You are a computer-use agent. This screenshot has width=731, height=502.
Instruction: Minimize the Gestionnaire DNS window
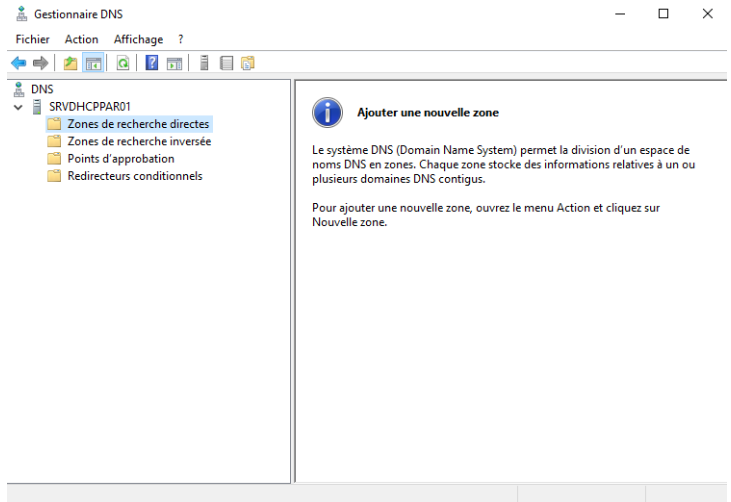pyautogui.click(x=620, y=14)
